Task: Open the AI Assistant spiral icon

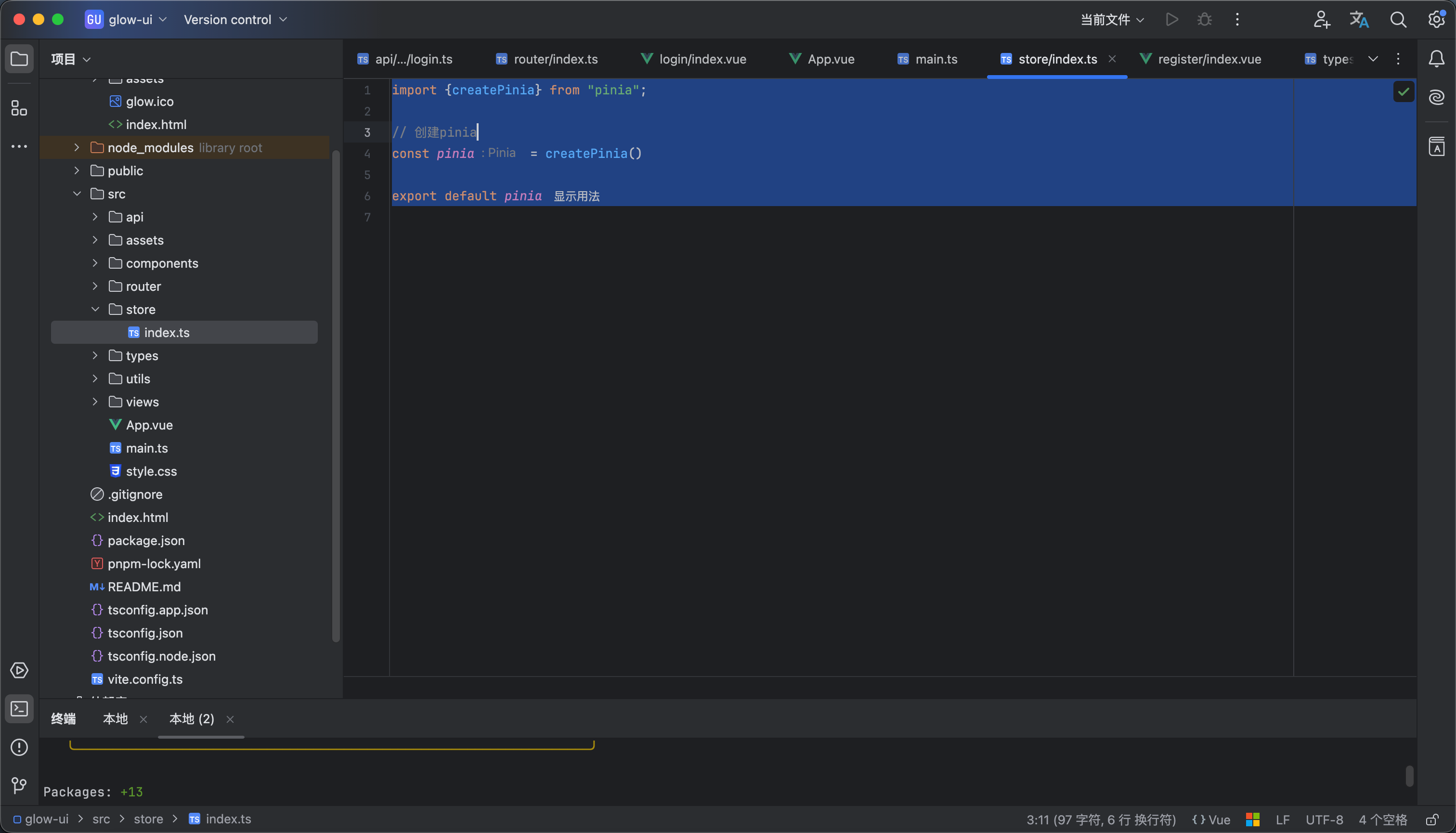Action: [1437, 97]
